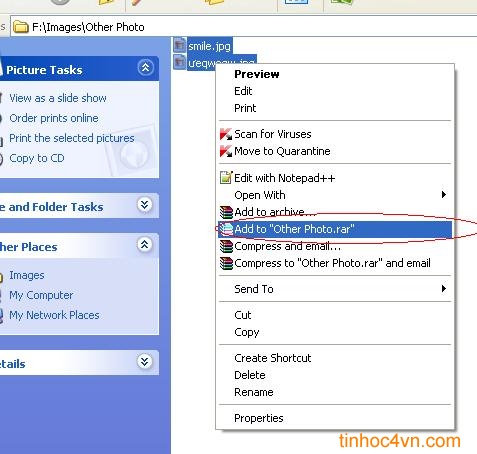Open My Network Places link
This screenshot has height=454, width=477.
(x=54, y=315)
